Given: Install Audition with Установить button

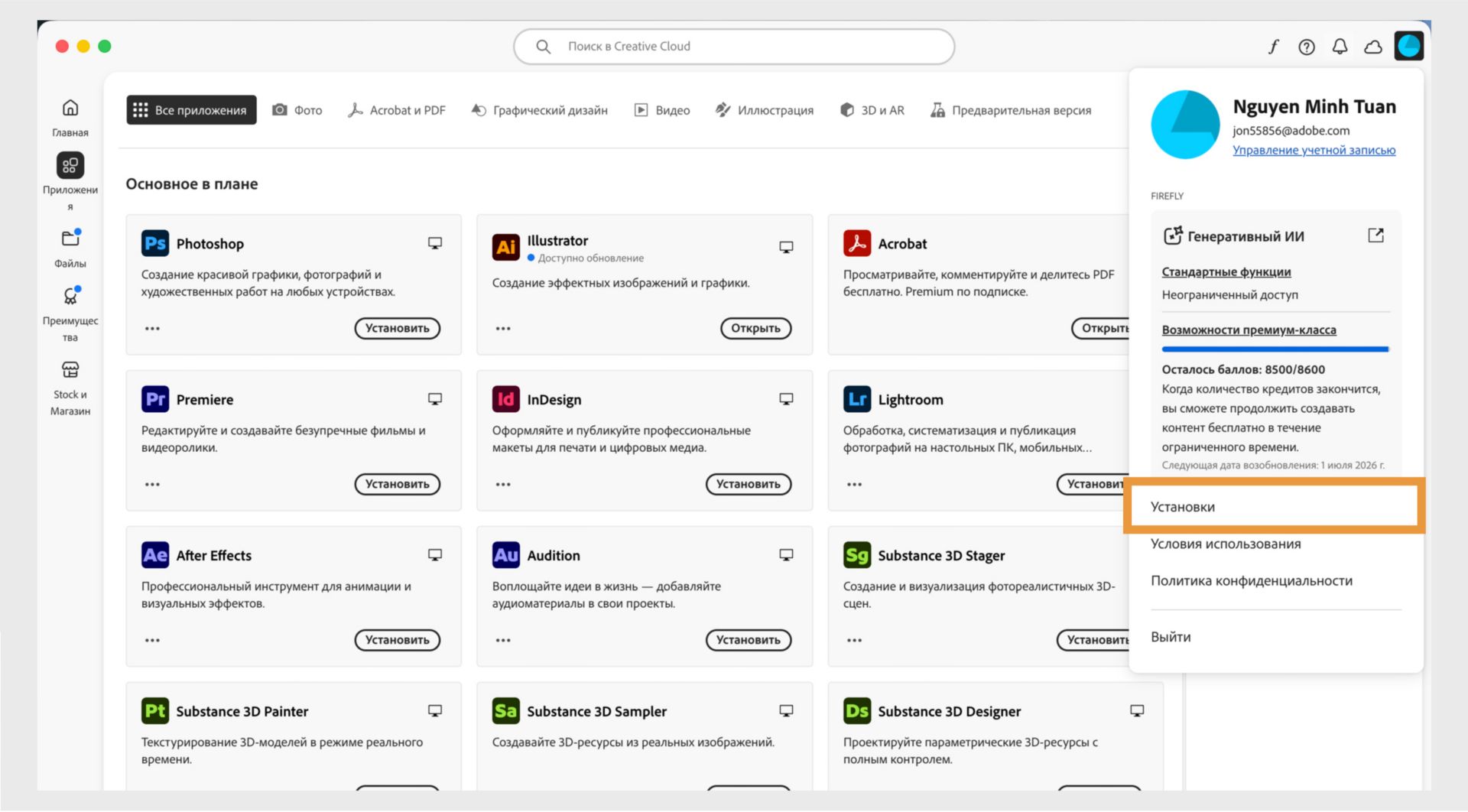Looking at the screenshot, I should point(748,641).
